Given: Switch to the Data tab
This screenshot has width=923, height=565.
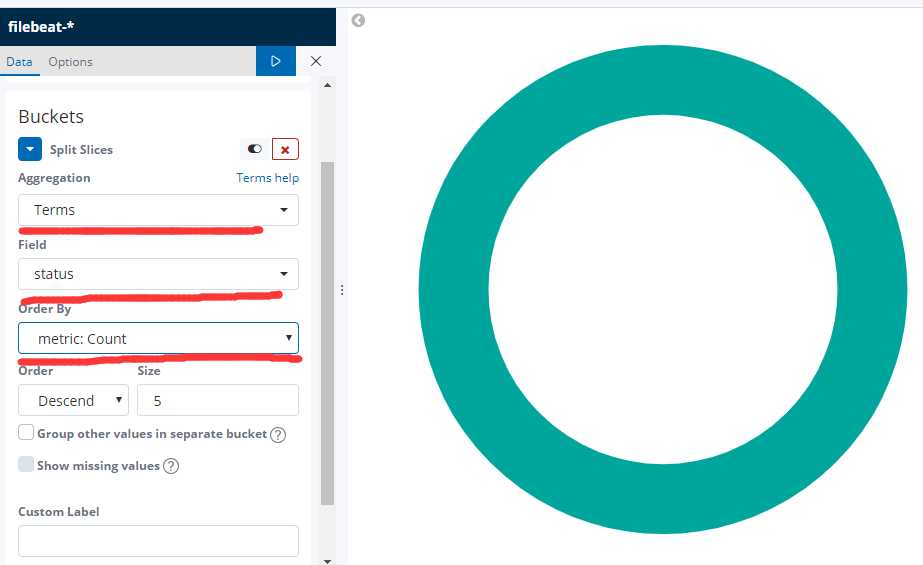Looking at the screenshot, I should coord(19,62).
